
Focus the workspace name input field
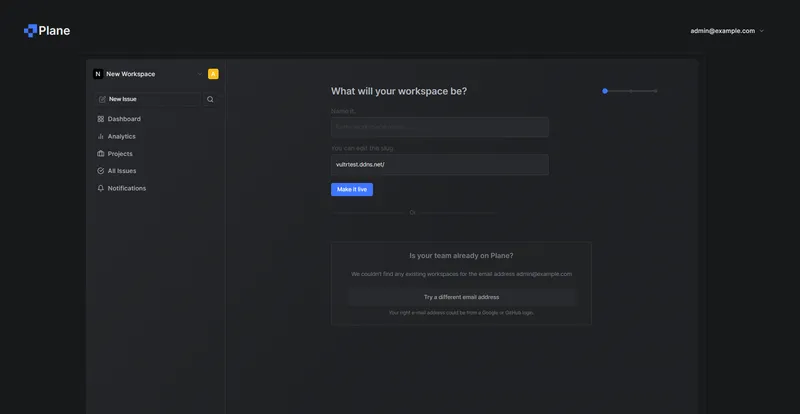(439, 127)
